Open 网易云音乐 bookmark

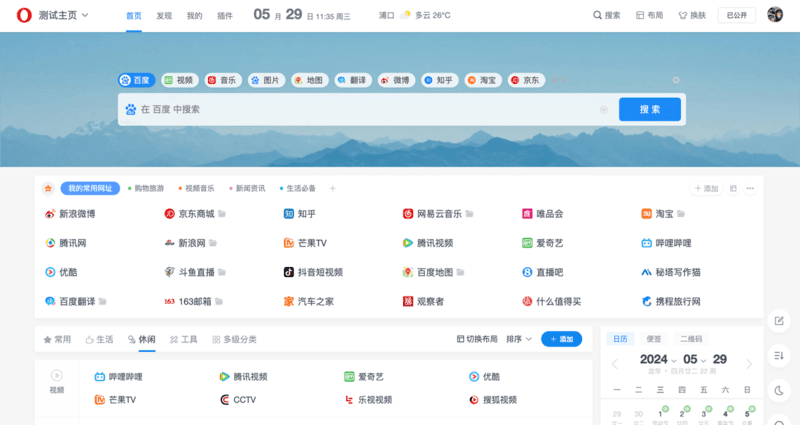(433, 214)
